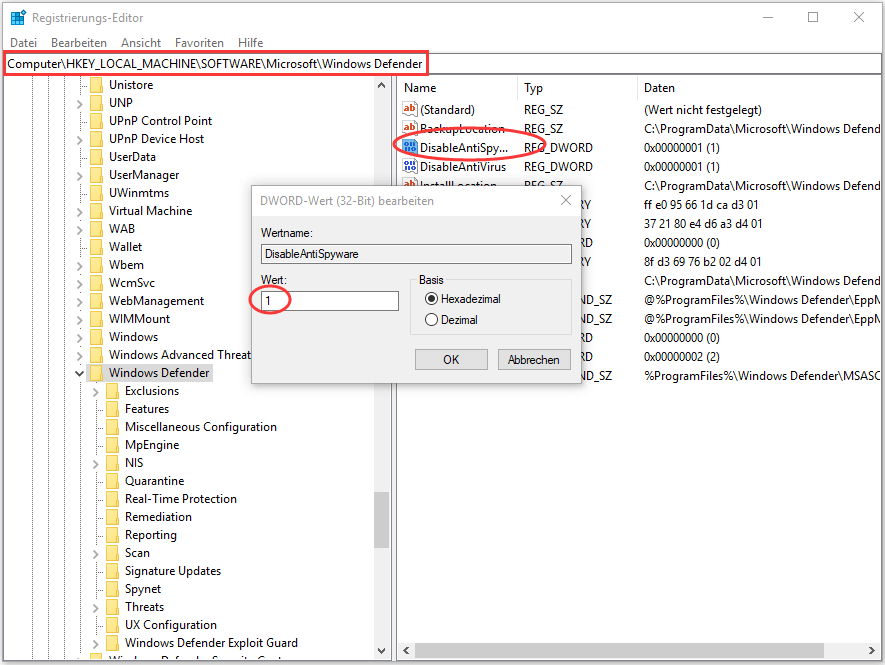Viewport: 885px width, 665px height.
Task: Click the DisableAntiVirus REG_DWORD icon
Action: coord(410,166)
